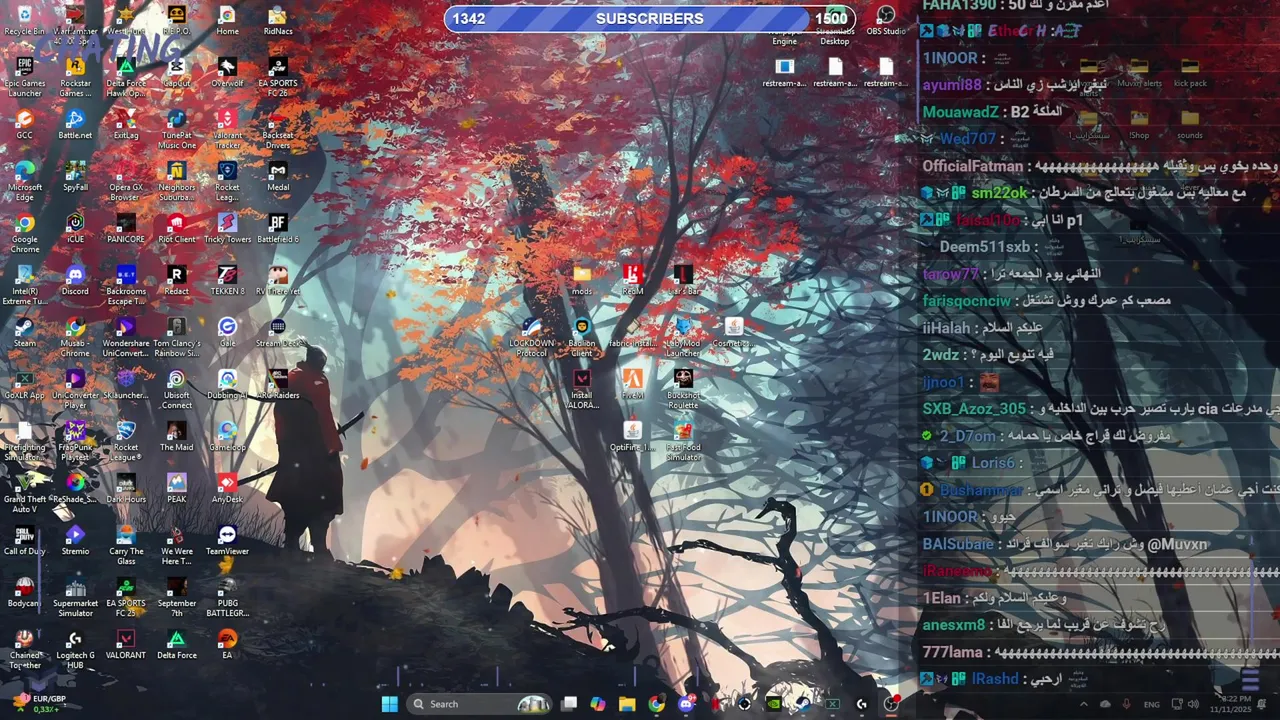Open the Overwolf desktop icon
This screenshot has width=1280, height=720.
(227, 72)
